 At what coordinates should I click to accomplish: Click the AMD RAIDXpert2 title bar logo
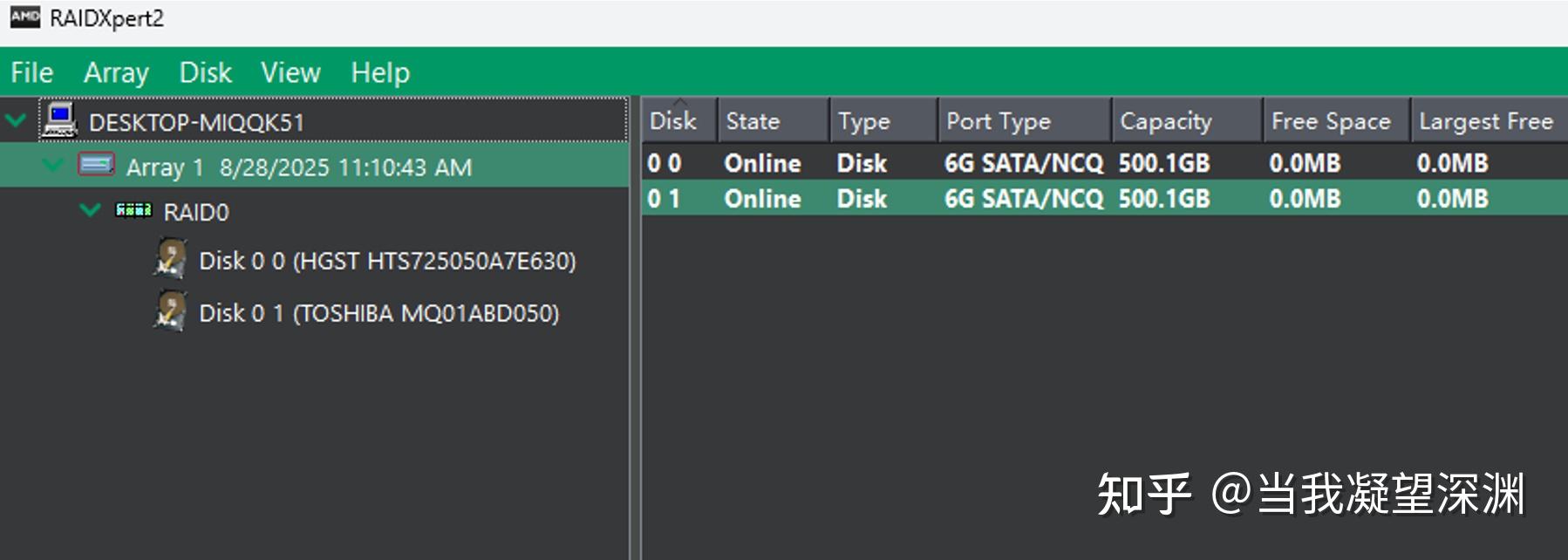tap(25, 17)
